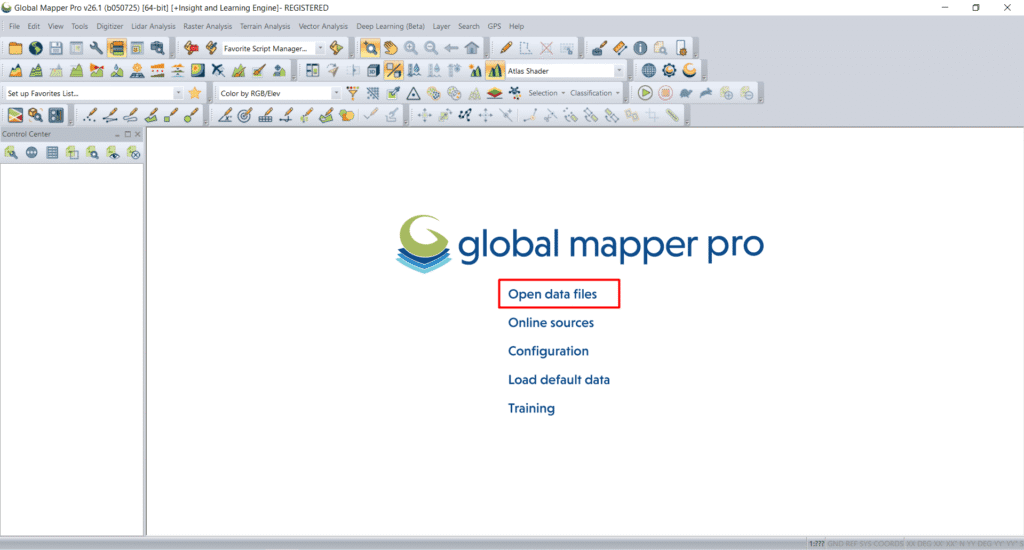Image resolution: width=1024 pixels, height=550 pixels.
Task: Click the Generate contours terrain icon
Action: pos(35,71)
